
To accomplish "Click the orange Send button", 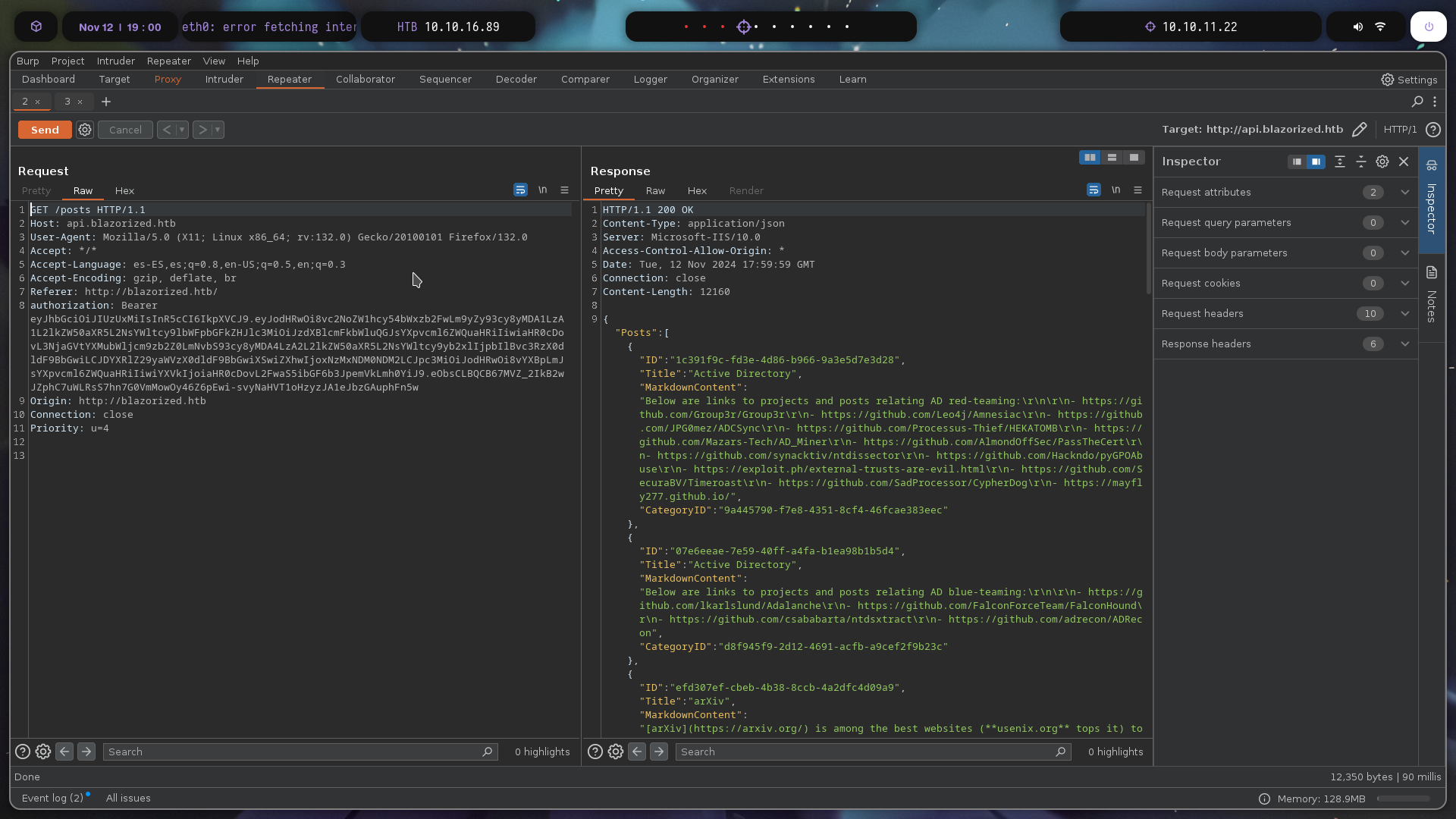I will click(x=45, y=130).
